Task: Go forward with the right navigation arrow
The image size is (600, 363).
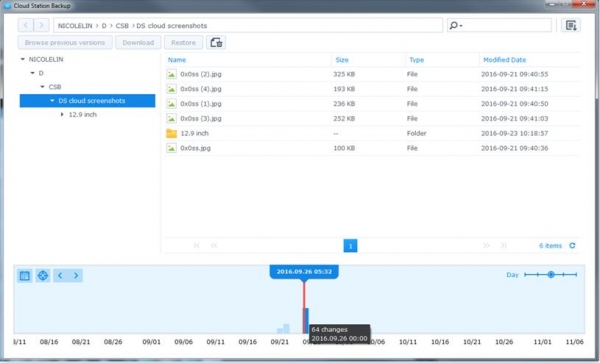Action: pyautogui.click(x=41, y=26)
